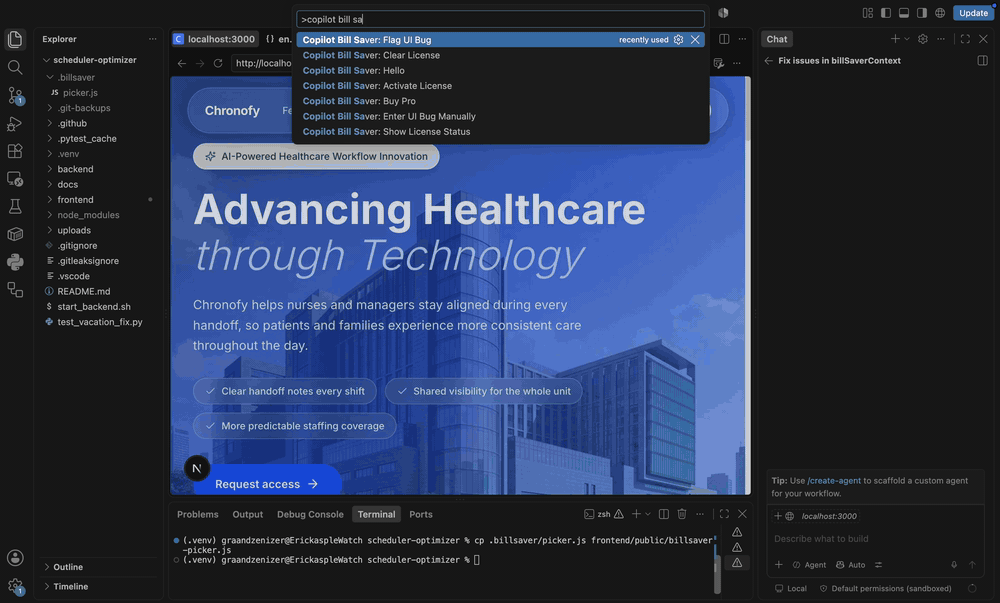Start a new chat with plus icon
1000x603 pixels.
point(895,39)
